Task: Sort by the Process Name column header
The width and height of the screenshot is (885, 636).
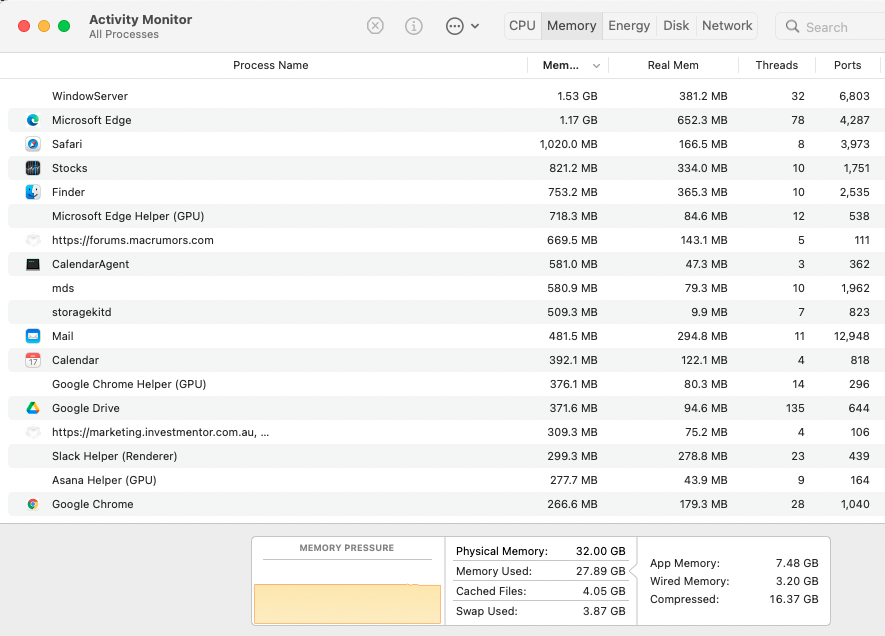Action: [x=270, y=65]
